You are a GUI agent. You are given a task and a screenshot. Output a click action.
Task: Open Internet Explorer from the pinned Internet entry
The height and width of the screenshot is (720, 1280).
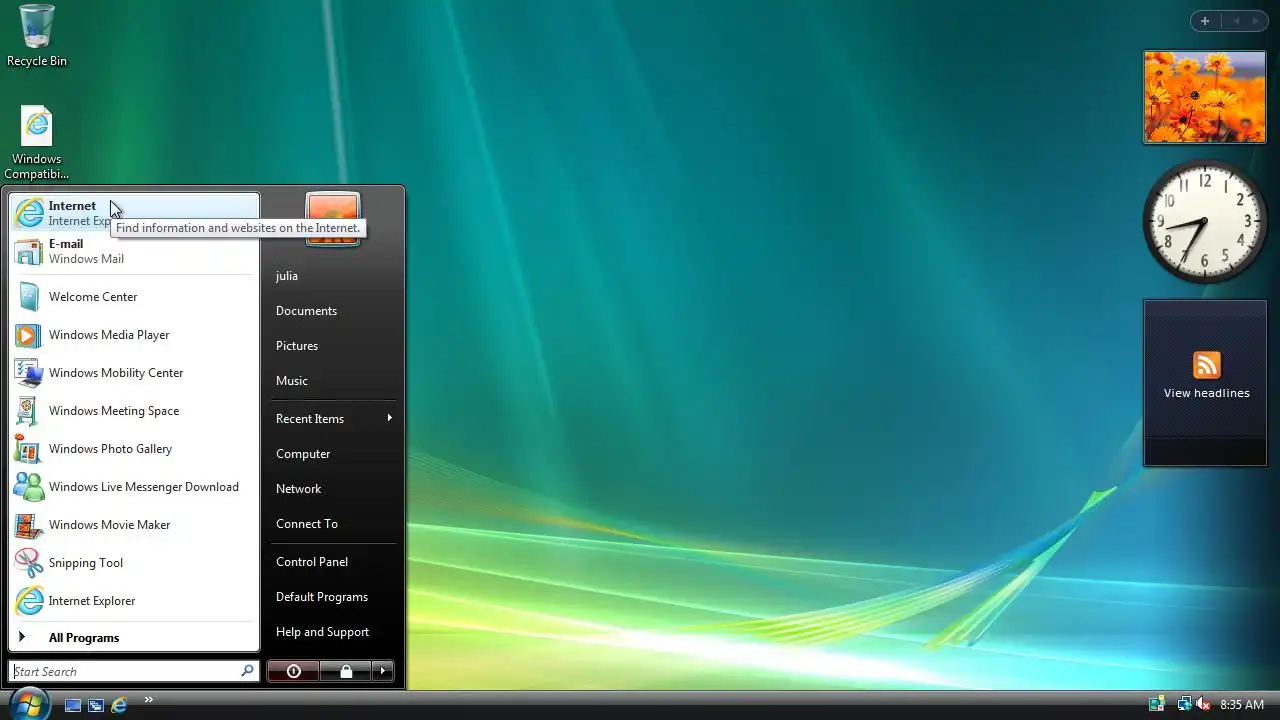pyautogui.click(x=134, y=213)
